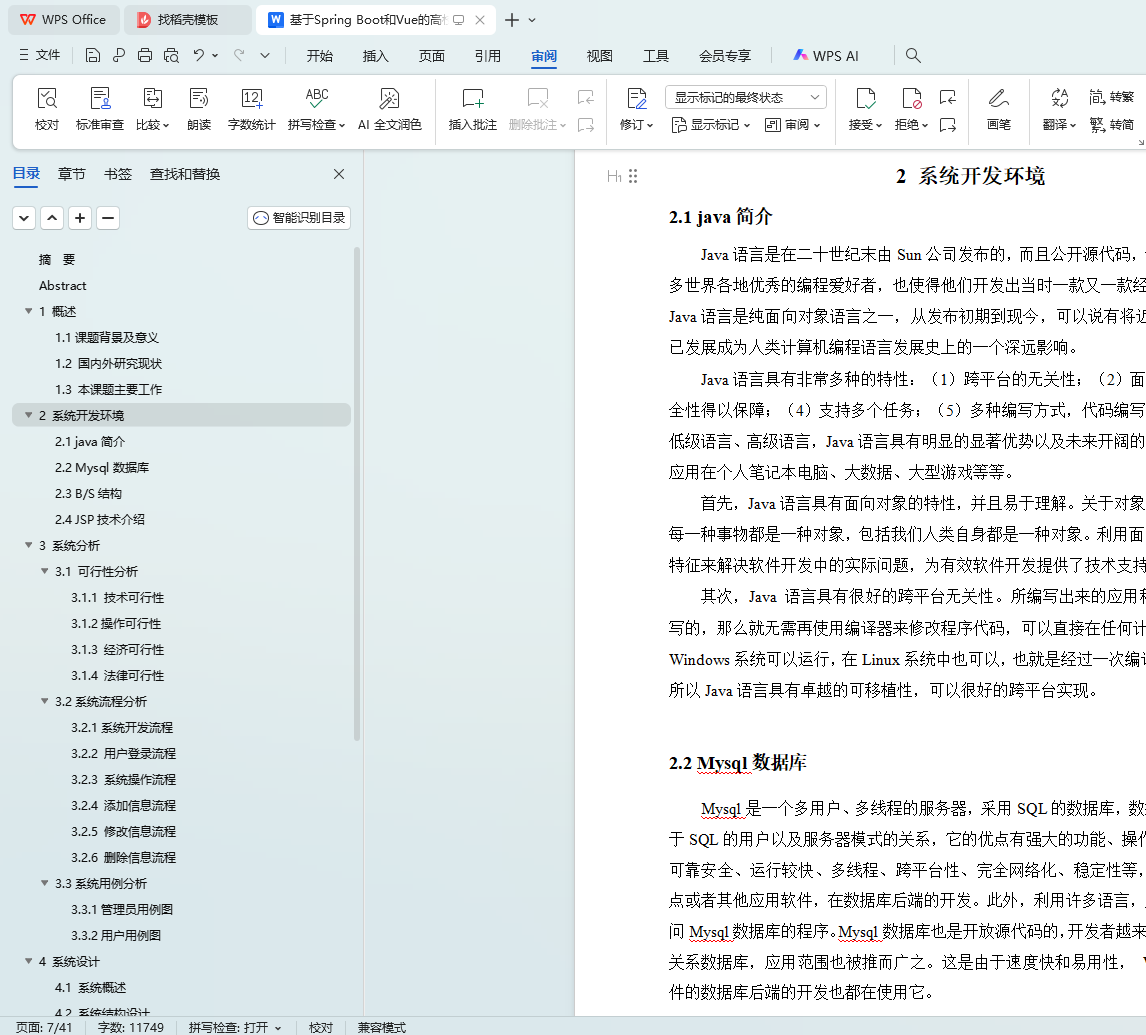Image resolution: width=1146 pixels, height=1035 pixels.
Task: Click the outline panel vertical scrollbar
Action: (357, 494)
